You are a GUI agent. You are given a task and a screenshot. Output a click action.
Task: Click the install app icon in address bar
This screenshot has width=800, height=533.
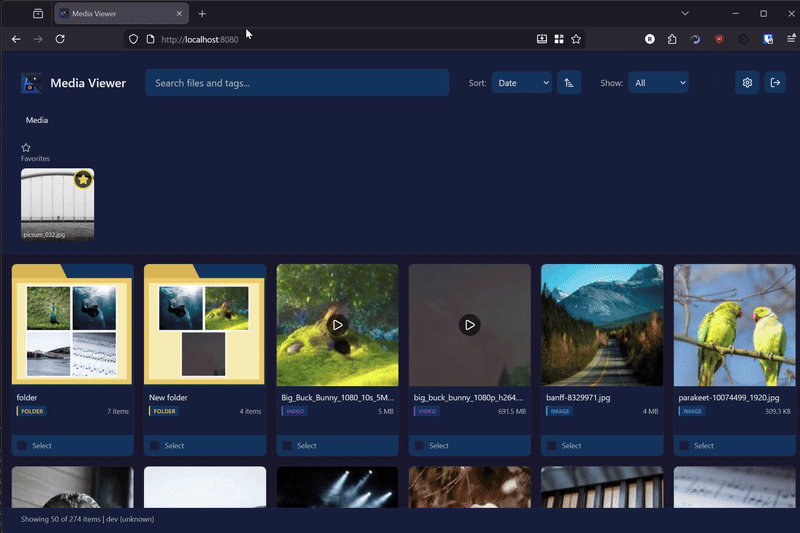542,39
